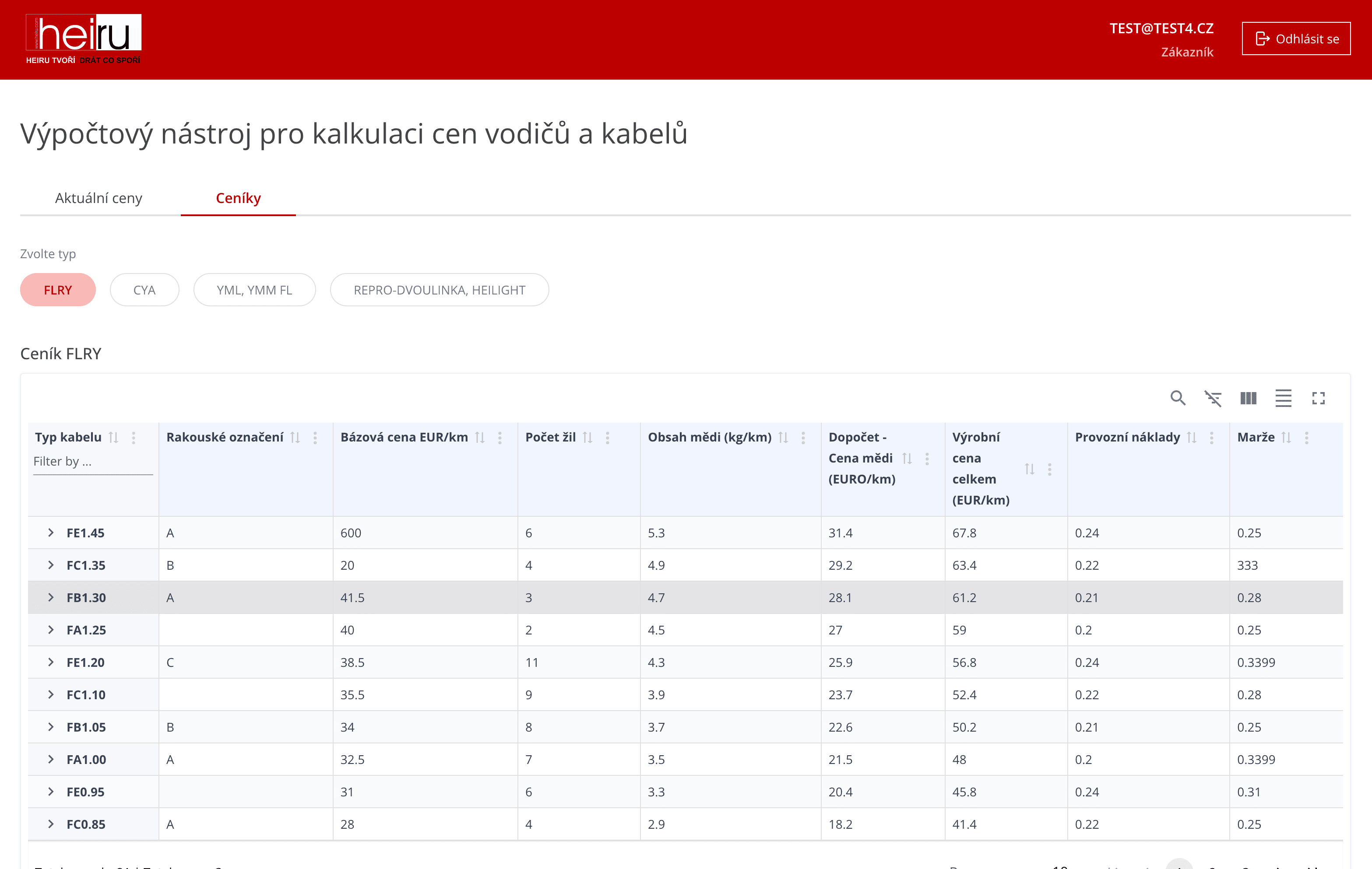Open the table search icon
Viewport: 1372px width, 869px height.
pos(1178,398)
